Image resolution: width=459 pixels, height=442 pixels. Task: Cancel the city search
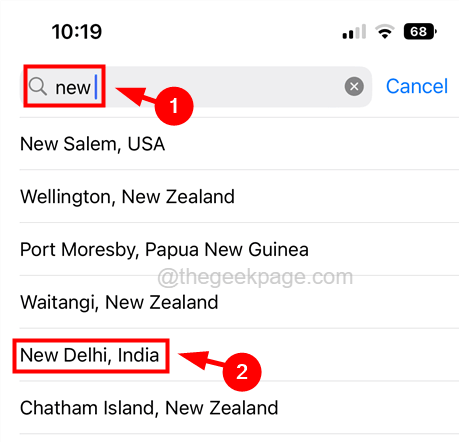(x=417, y=86)
